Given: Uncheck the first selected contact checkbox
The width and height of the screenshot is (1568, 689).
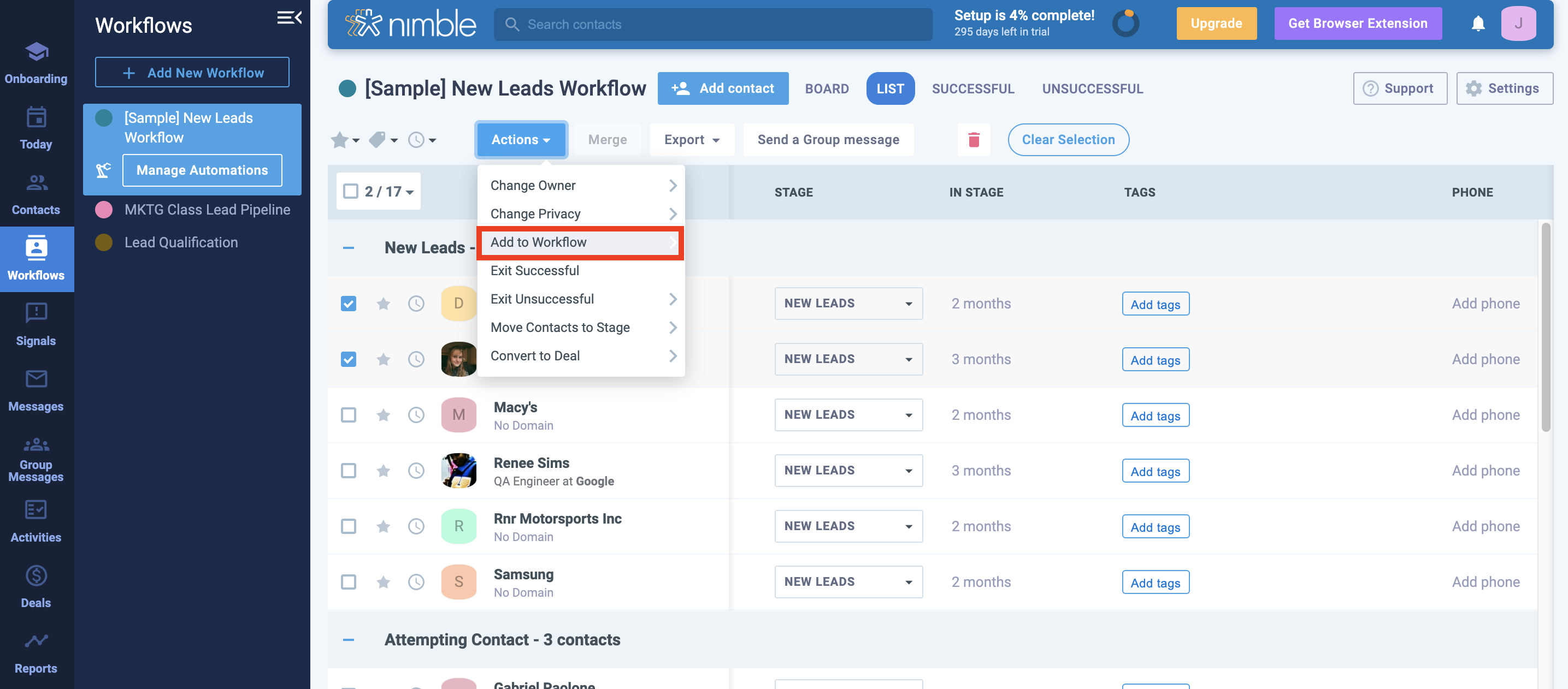Looking at the screenshot, I should (x=348, y=304).
